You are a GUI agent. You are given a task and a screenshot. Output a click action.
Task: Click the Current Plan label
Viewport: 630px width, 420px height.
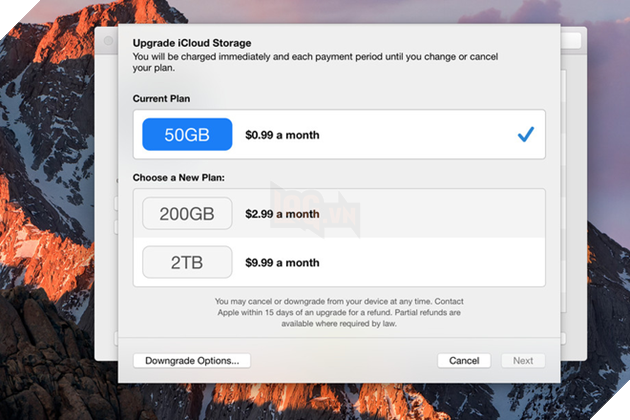coord(162,98)
